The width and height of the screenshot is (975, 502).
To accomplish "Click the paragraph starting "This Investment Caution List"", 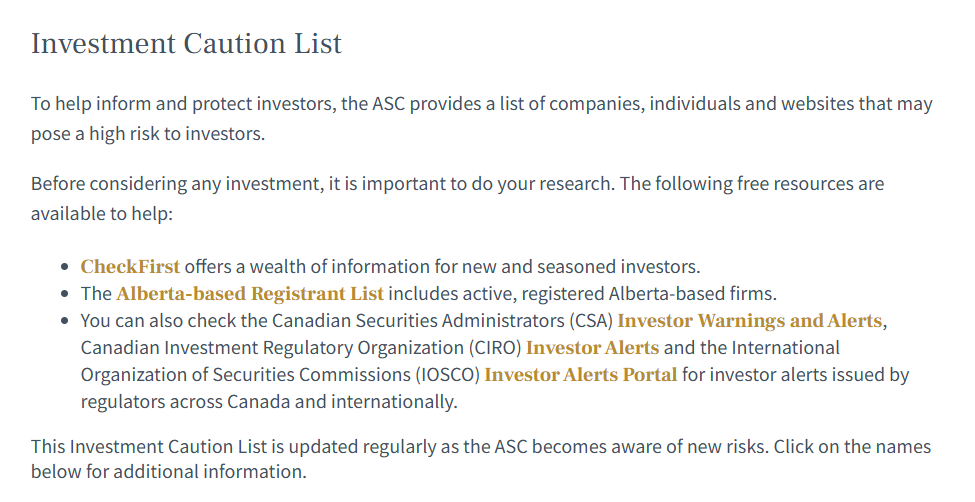I will coord(481,459).
